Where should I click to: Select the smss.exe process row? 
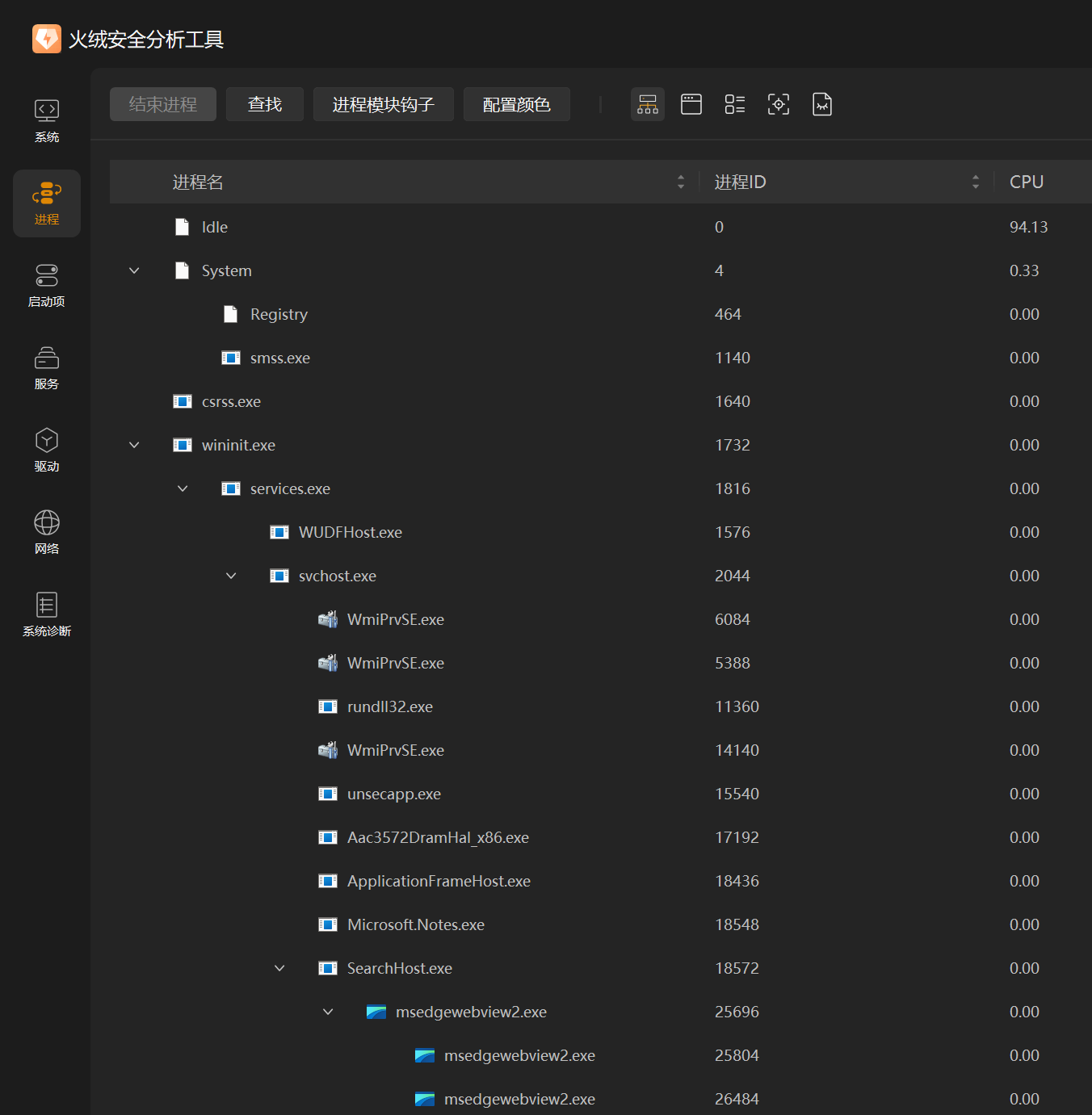(601, 358)
